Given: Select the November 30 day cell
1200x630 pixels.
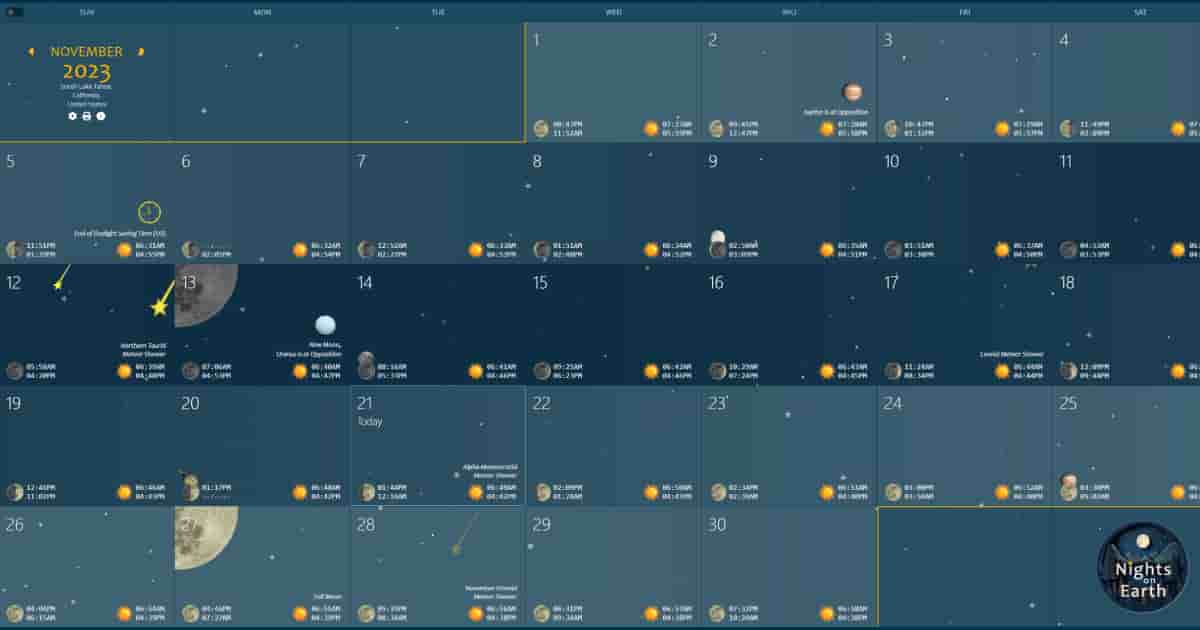Looking at the screenshot, I should pyautogui.click(x=788, y=565).
